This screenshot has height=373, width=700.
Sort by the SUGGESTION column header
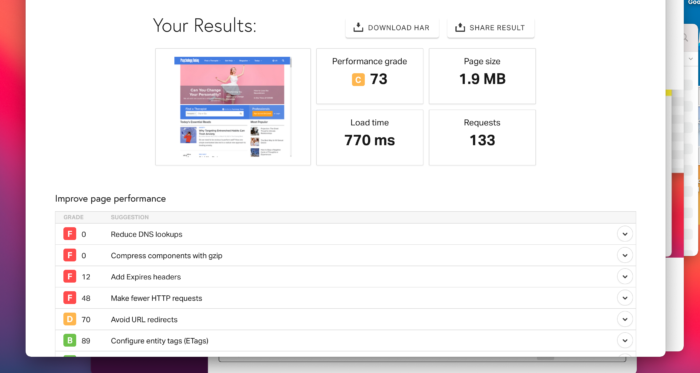pos(129,217)
